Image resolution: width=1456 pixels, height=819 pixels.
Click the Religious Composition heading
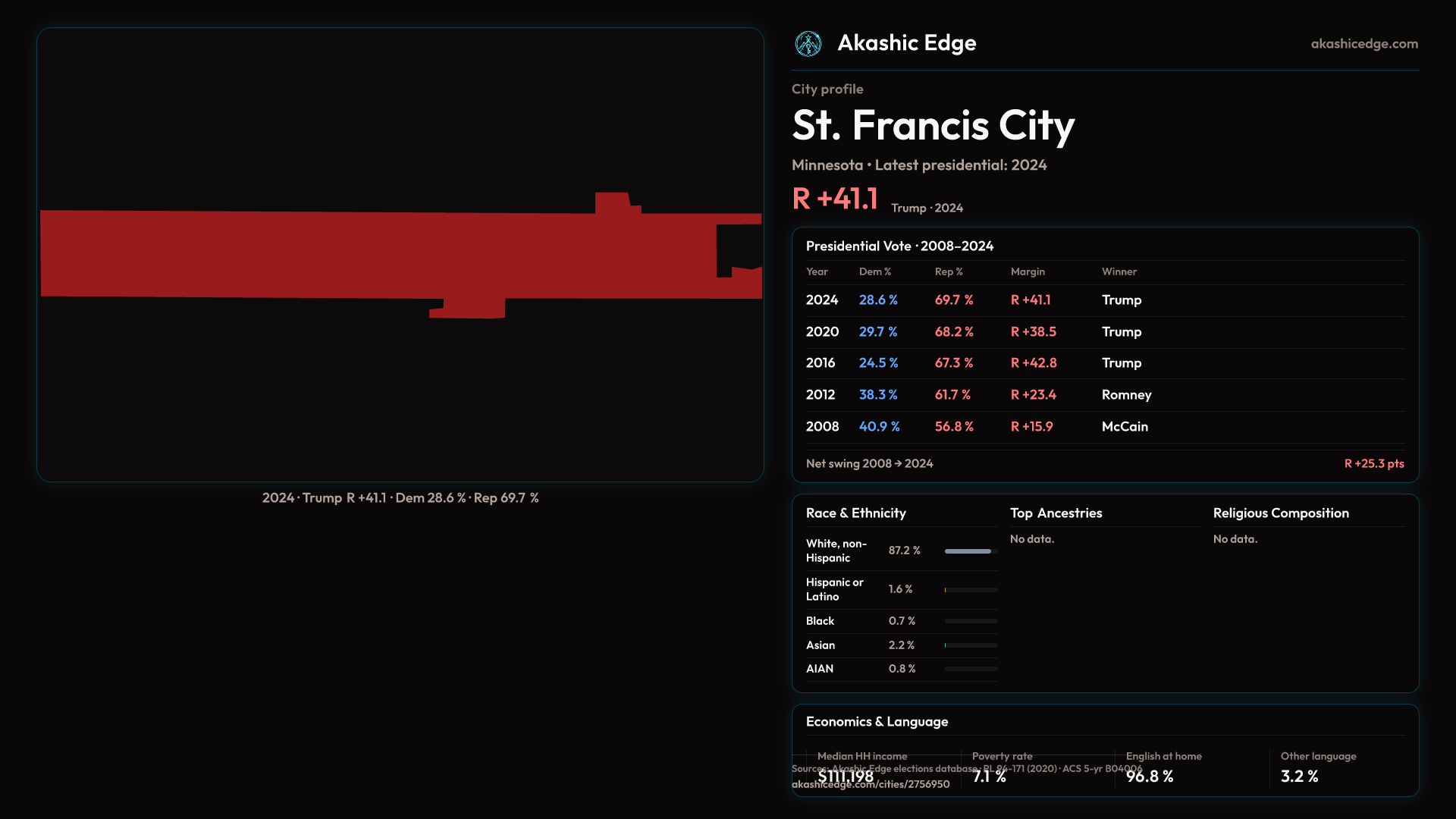[x=1280, y=513]
